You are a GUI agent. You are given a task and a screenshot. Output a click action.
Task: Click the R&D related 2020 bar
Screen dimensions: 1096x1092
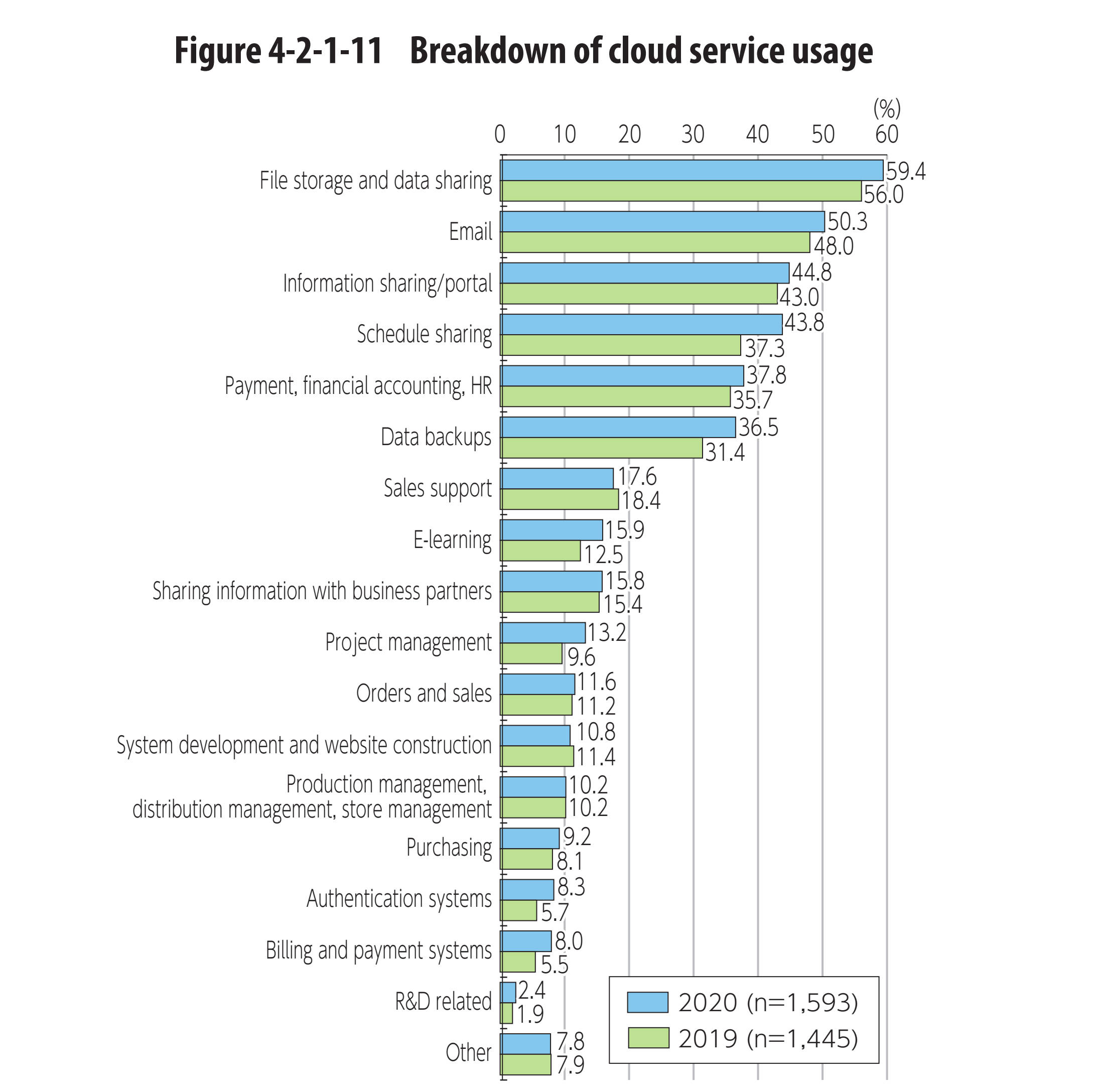pyautogui.click(x=500, y=985)
